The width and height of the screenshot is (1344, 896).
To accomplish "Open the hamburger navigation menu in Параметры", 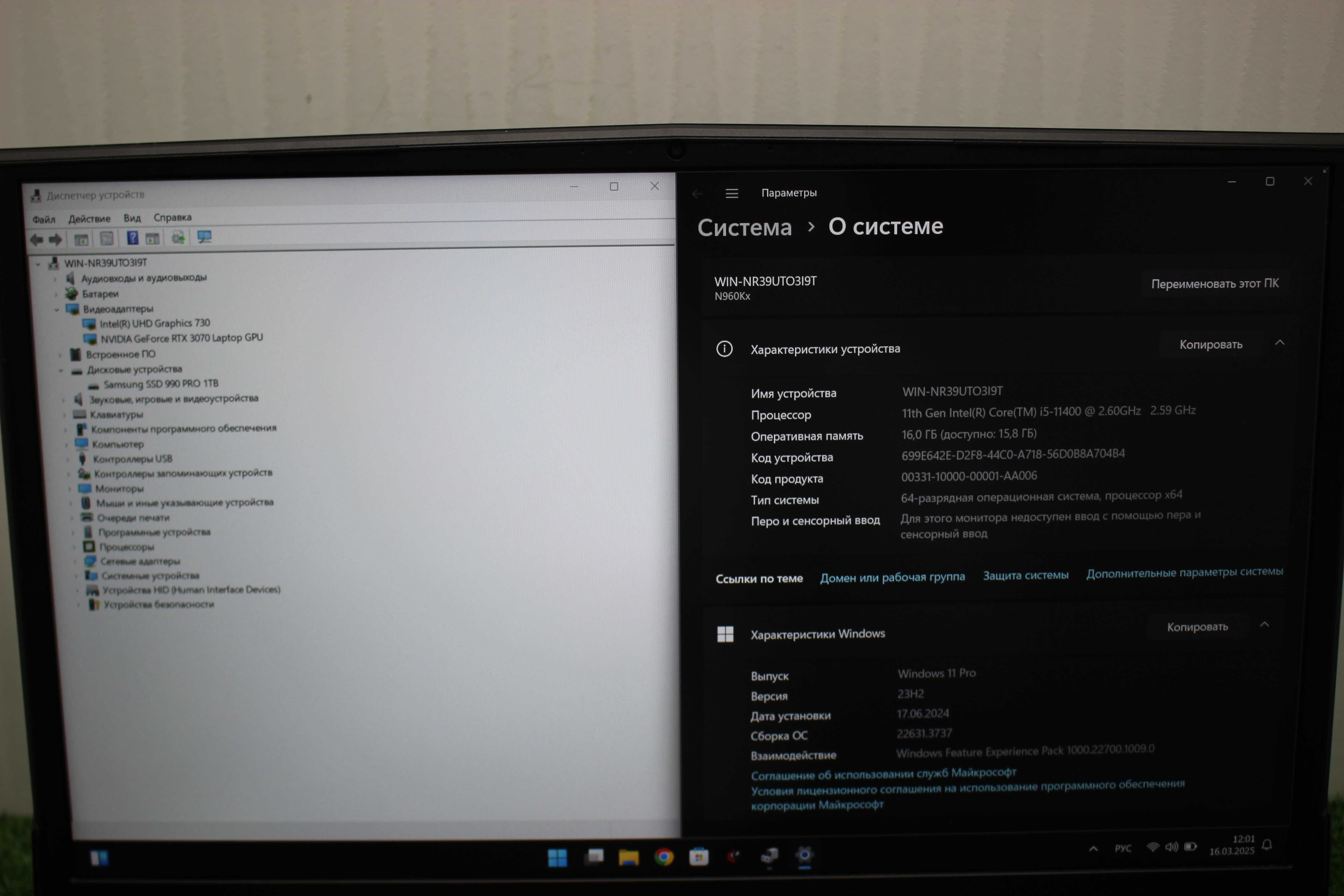I will (731, 194).
